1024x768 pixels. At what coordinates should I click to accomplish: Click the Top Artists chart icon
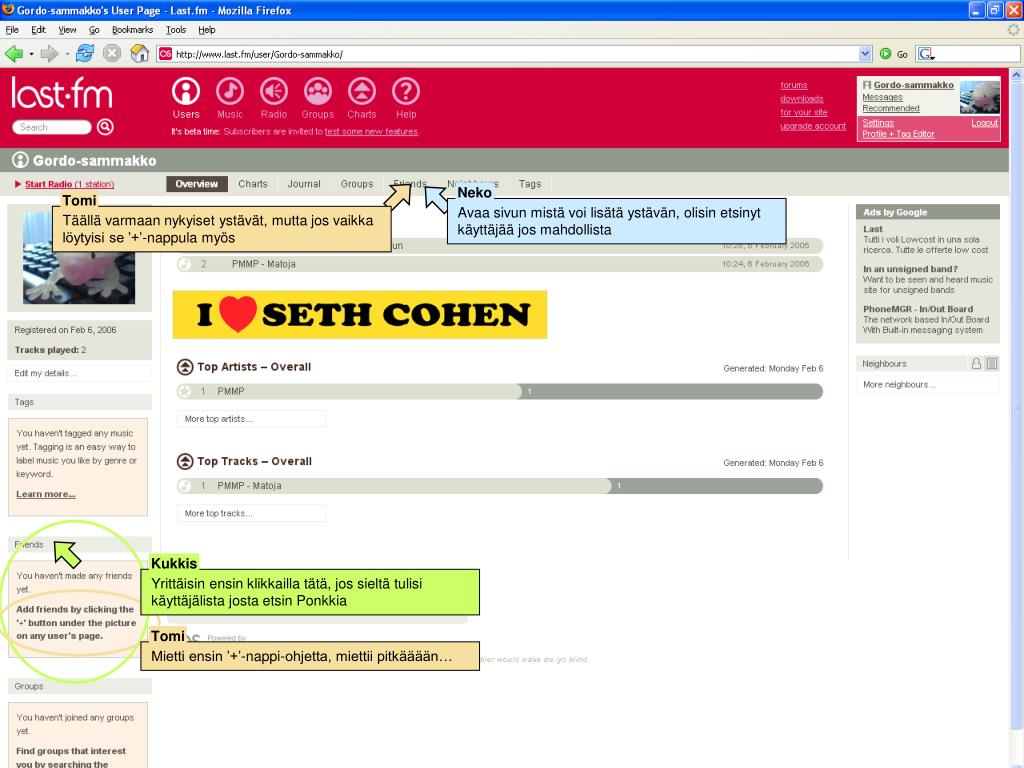(x=185, y=367)
